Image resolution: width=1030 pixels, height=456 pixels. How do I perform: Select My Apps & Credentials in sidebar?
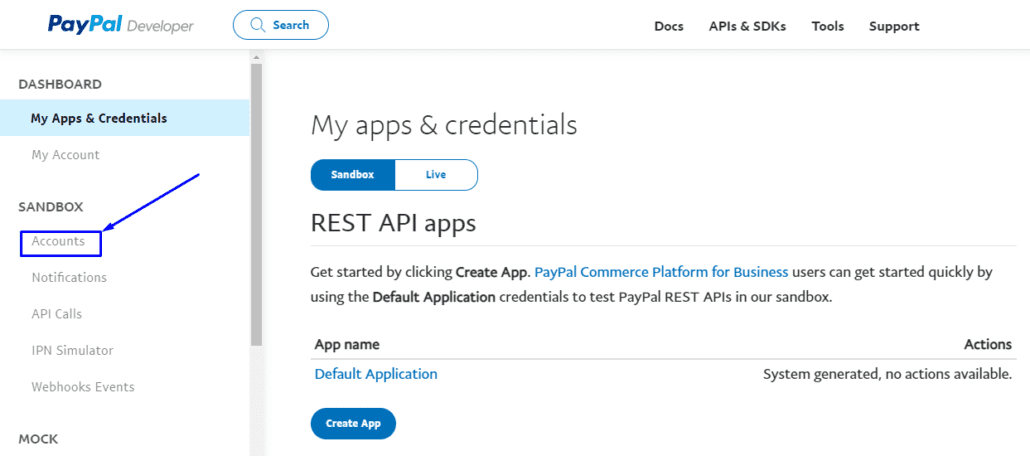click(125, 118)
